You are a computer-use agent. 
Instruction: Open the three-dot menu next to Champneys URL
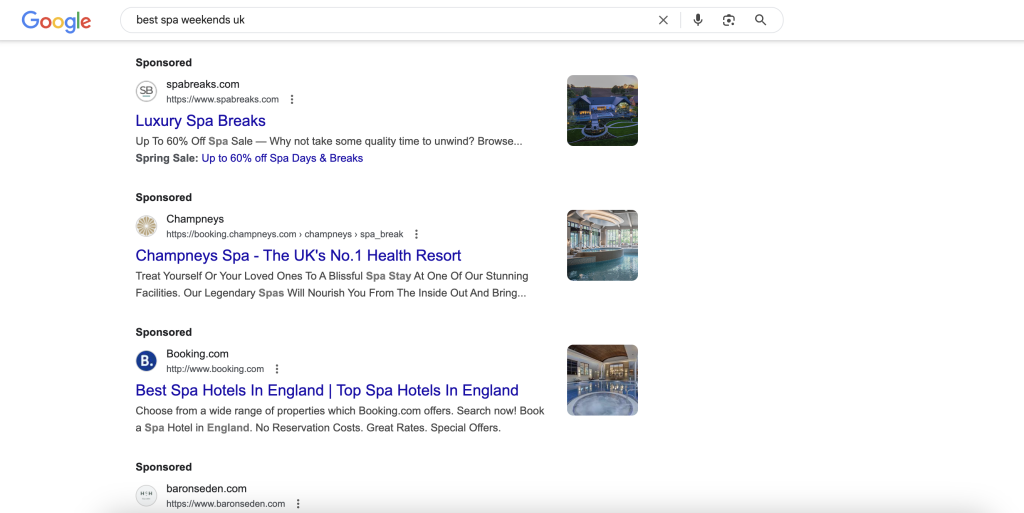(417, 234)
